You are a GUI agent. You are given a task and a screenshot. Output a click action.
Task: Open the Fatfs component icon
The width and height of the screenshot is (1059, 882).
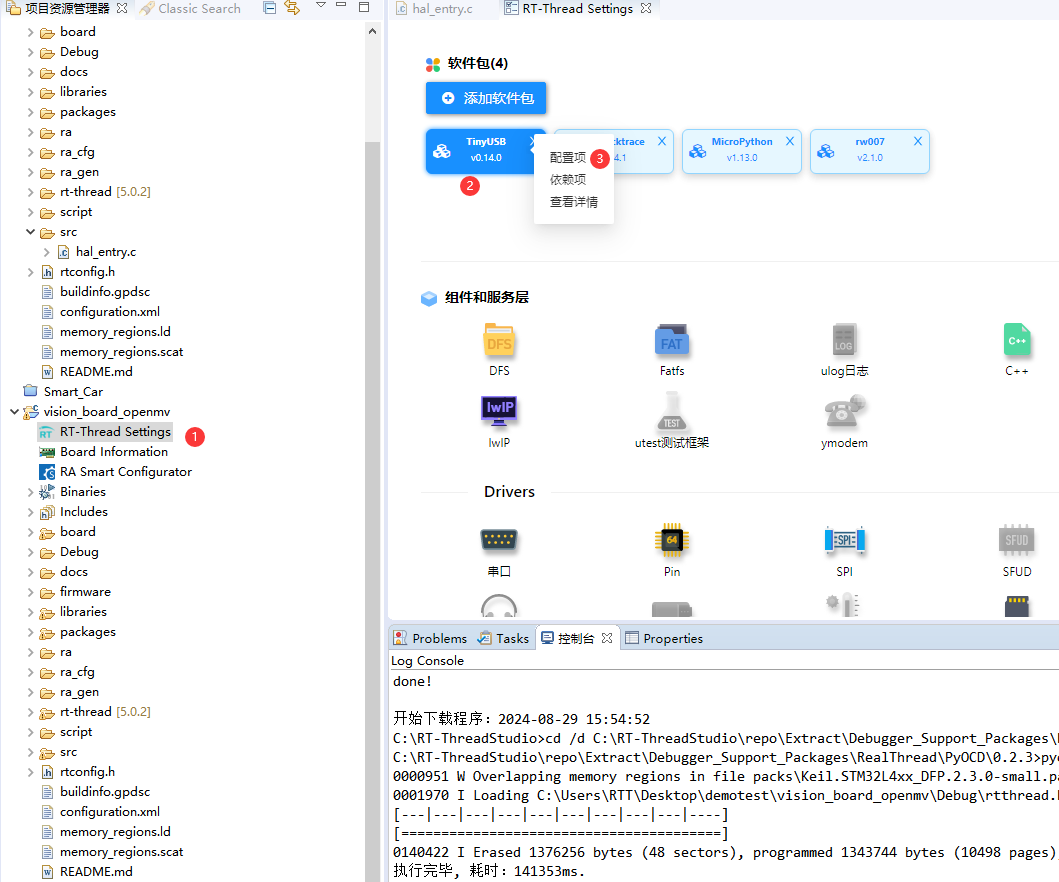pyautogui.click(x=671, y=340)
